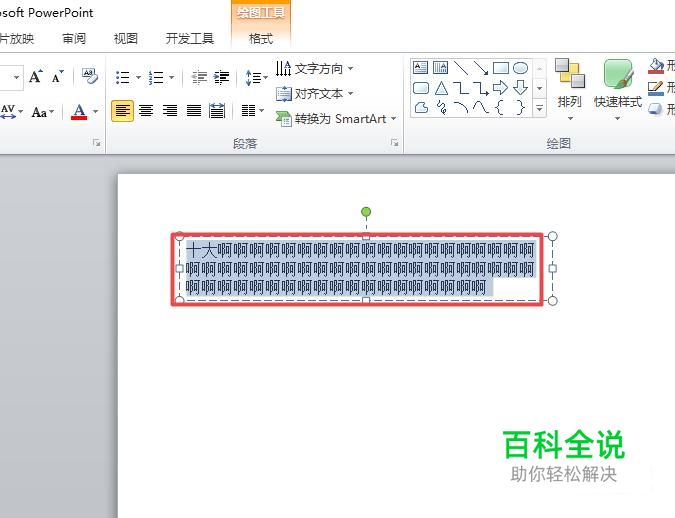Viewport: 675px width, 518px height.
Task: Select the freeform shape tool
Action: pos(421,107)
